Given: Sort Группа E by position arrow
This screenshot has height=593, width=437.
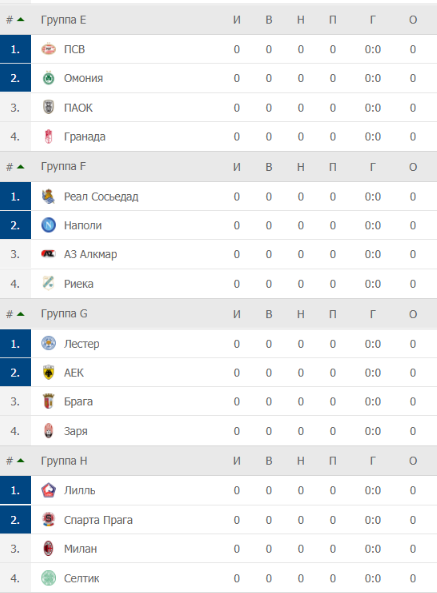Looking at the screenshot, I should (x=21, y=20).
